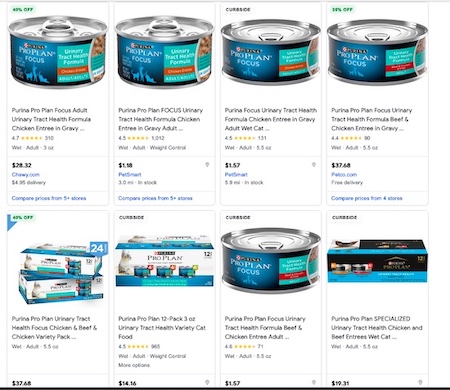Open the 12-Pack Pro Plan box image
Image resolution: width=450 pixels, height=390 pixels.
[x=164, y=261]
